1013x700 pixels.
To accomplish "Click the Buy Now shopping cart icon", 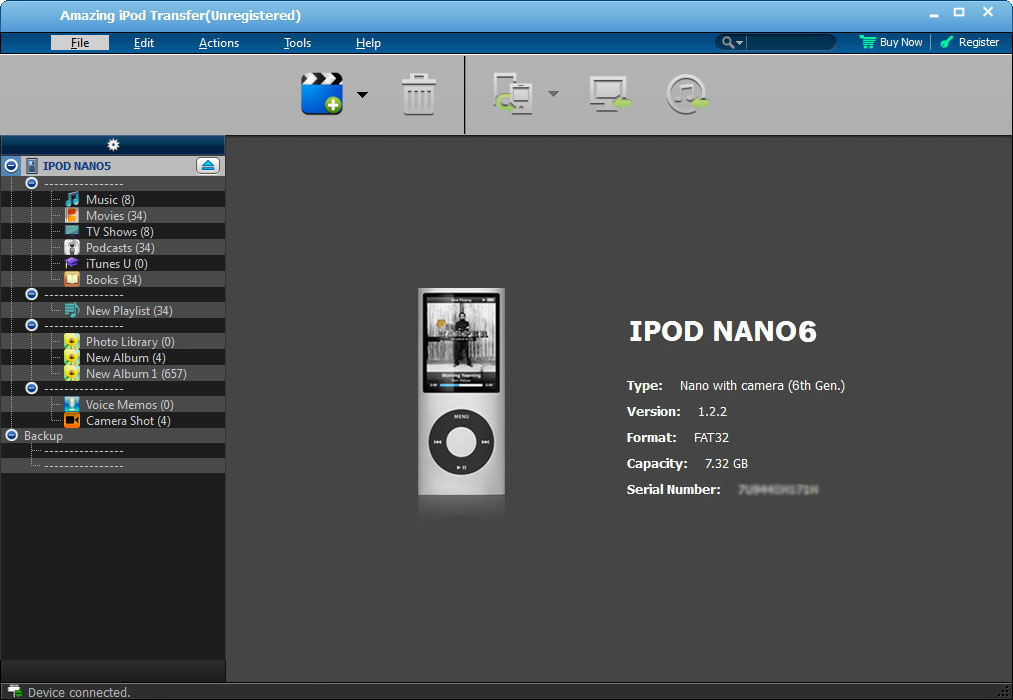I will (x=867, y=42).
